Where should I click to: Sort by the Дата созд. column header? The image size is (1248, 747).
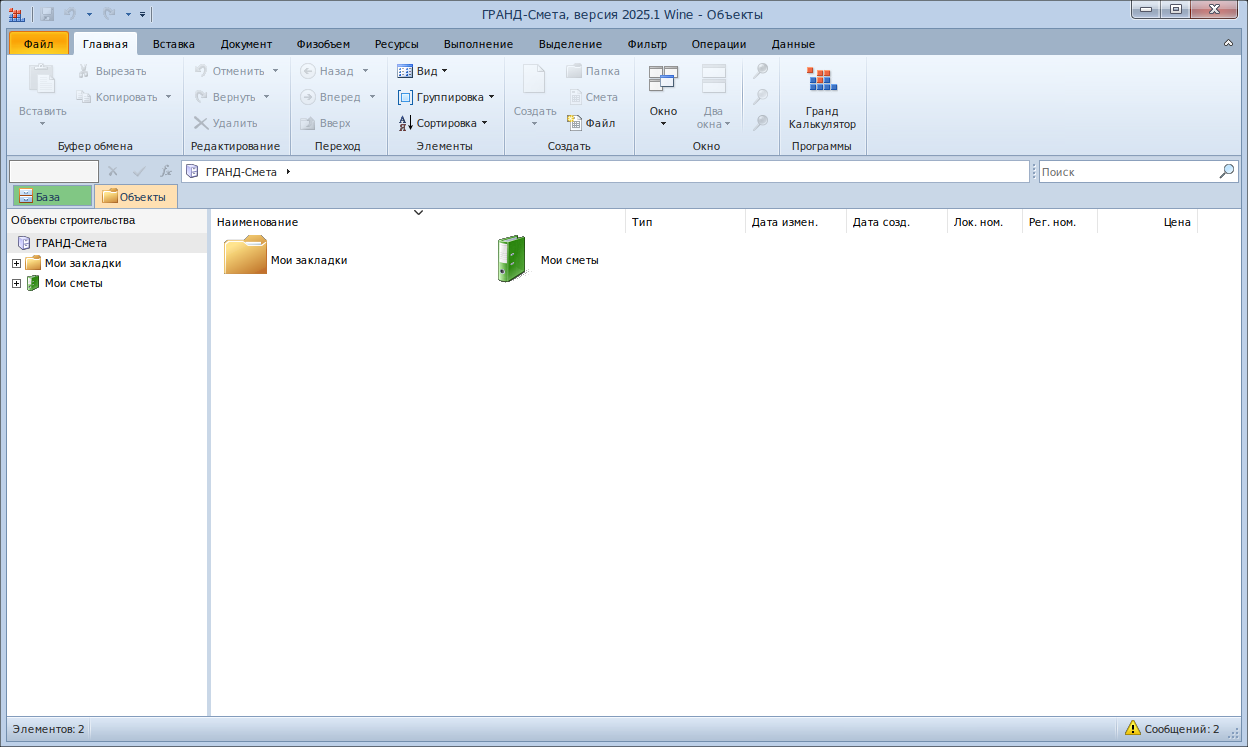897,222
